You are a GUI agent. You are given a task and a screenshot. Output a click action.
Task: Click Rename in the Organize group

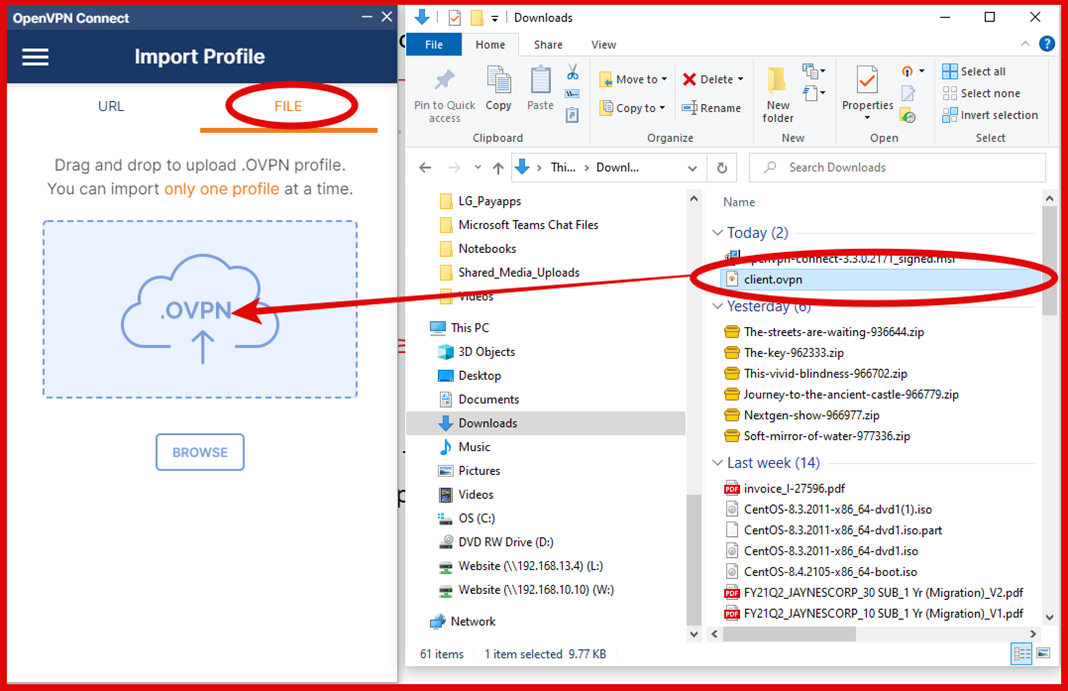711,108
